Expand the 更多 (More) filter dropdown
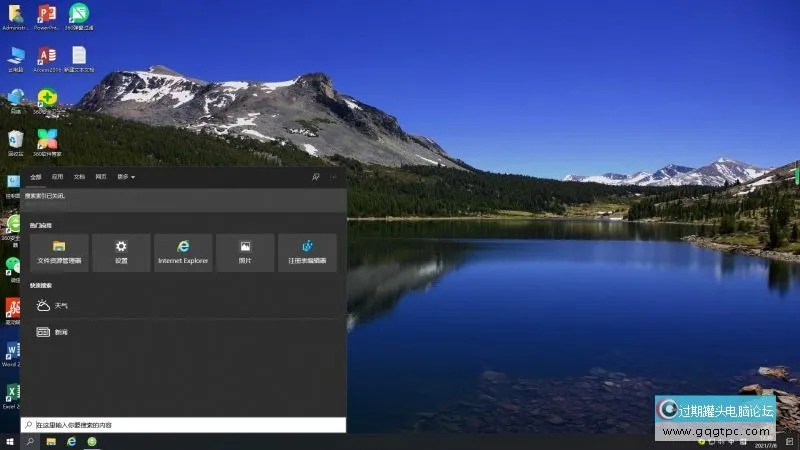Screen dimensions: 800x450 (126, 177)
